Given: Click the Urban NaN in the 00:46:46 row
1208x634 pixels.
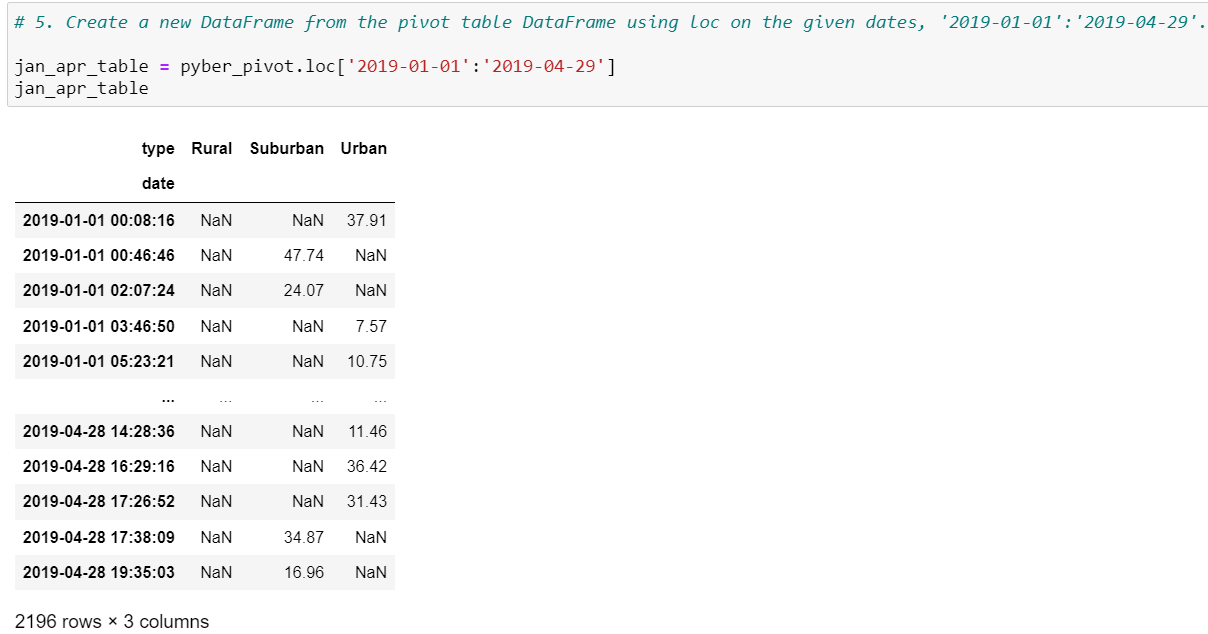Looking at the screenshot, I should pos(371,255).
